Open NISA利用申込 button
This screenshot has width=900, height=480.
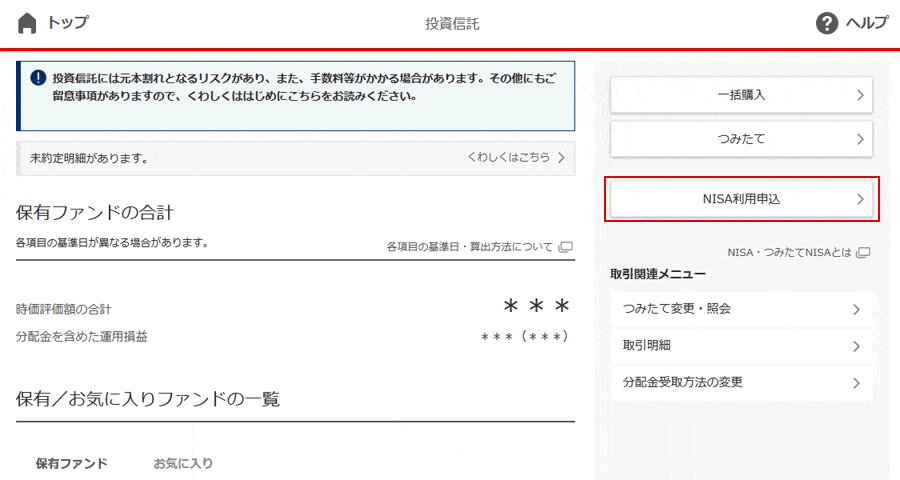click(x=741, y=199)
